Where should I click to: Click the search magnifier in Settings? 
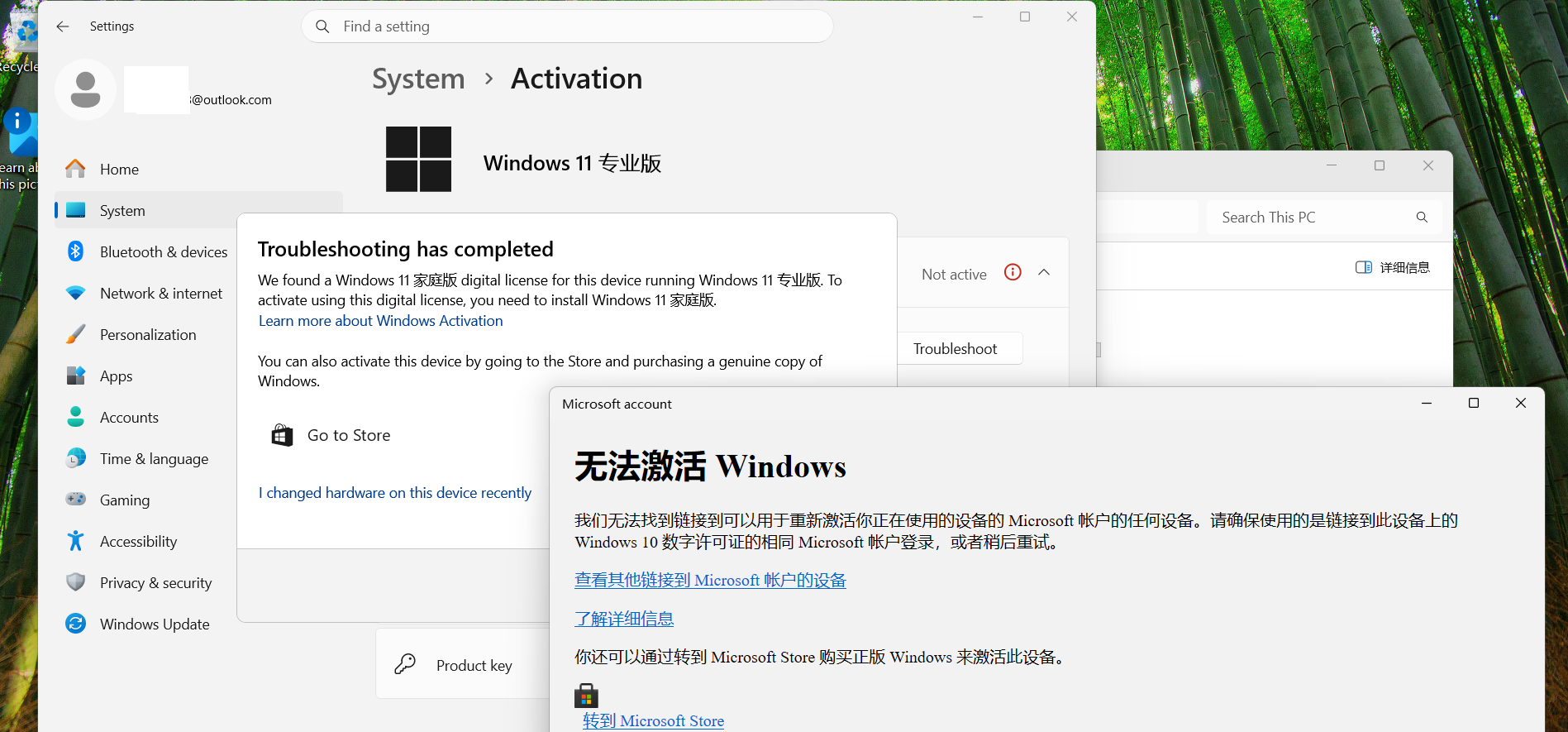(322, 26)
